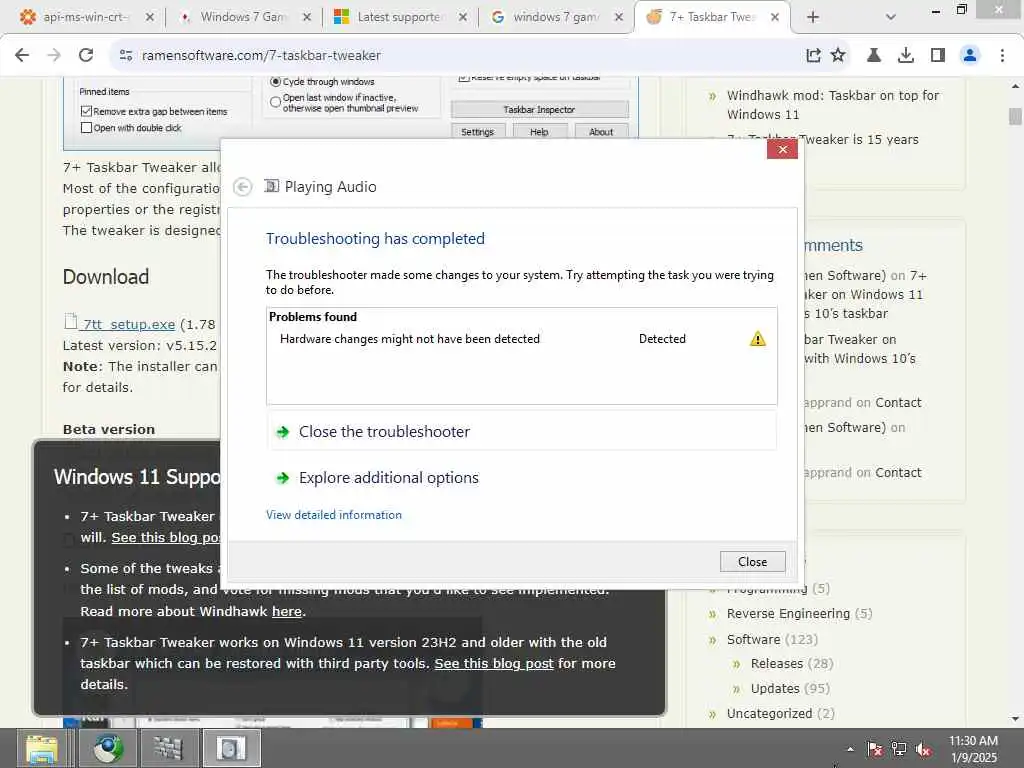
Task: Select the 7+ Taskbar Tweaker tab
Action: [x=711, y=17]
